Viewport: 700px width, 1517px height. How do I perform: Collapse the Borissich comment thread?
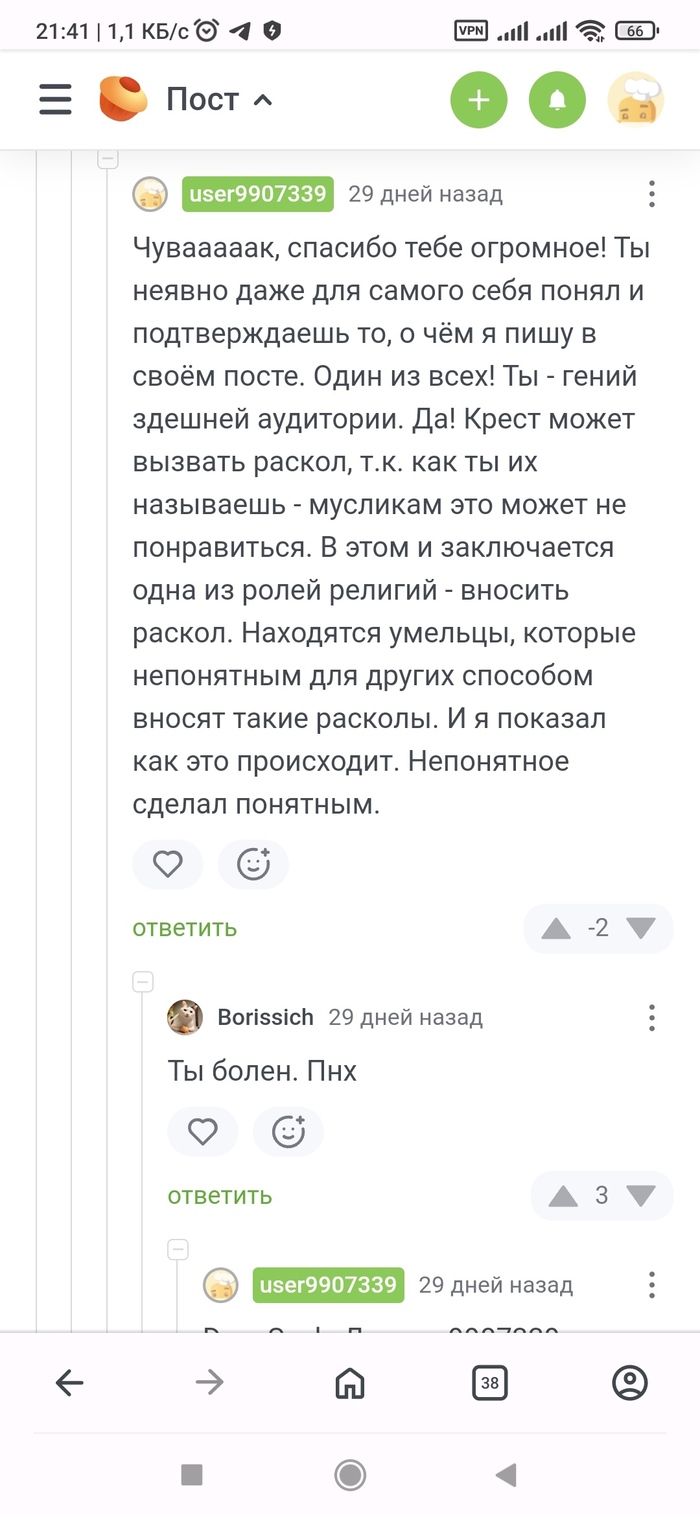coord(143,981)
